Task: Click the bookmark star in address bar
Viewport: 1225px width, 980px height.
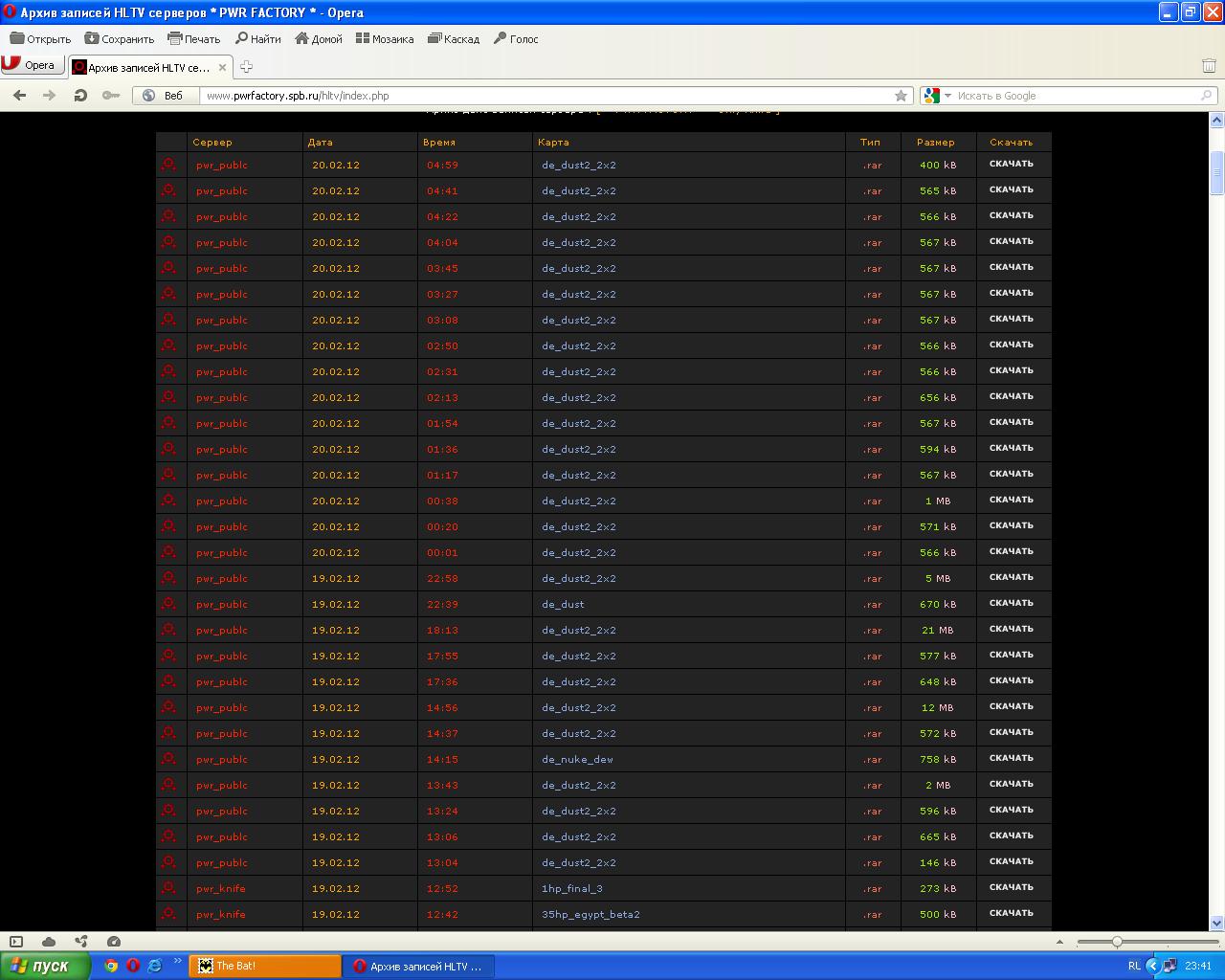Action: [901, 96]
